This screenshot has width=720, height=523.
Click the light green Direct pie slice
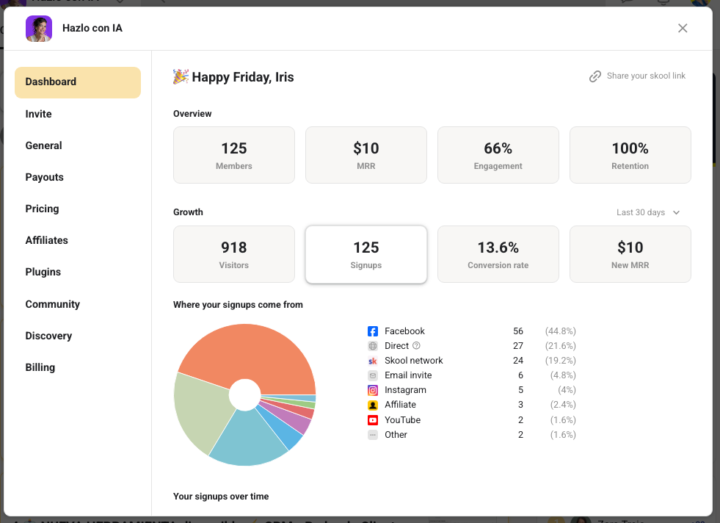[x=202, y=409]
